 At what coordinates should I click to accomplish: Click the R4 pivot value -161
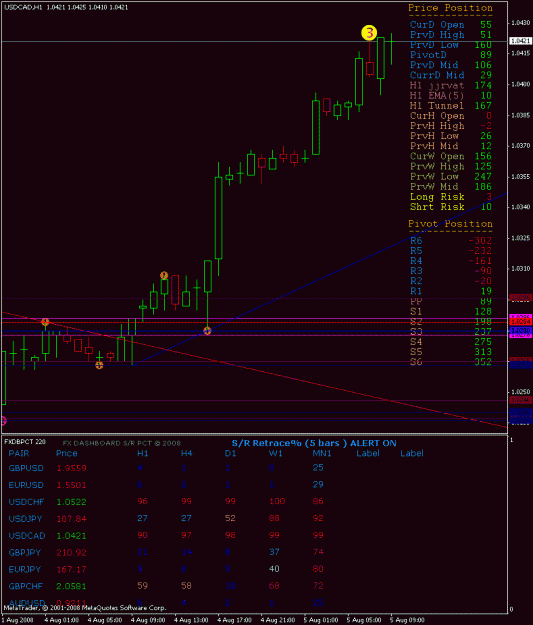pos(480,261)
